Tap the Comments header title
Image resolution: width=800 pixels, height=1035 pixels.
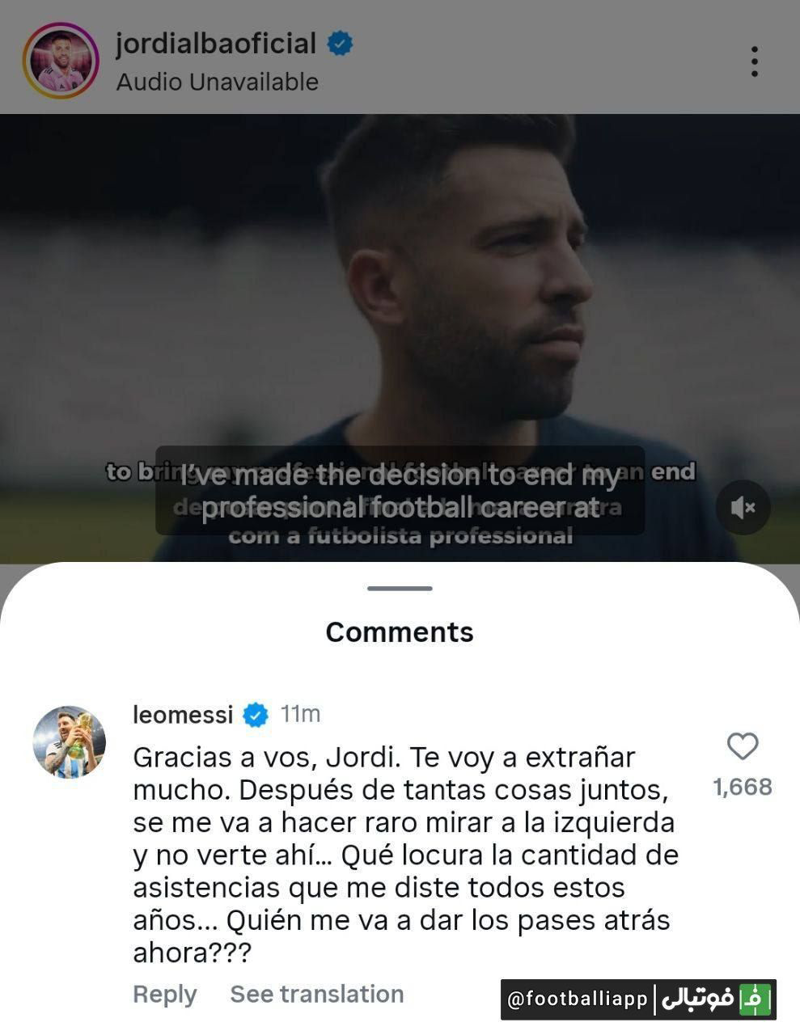pos(400,632)
